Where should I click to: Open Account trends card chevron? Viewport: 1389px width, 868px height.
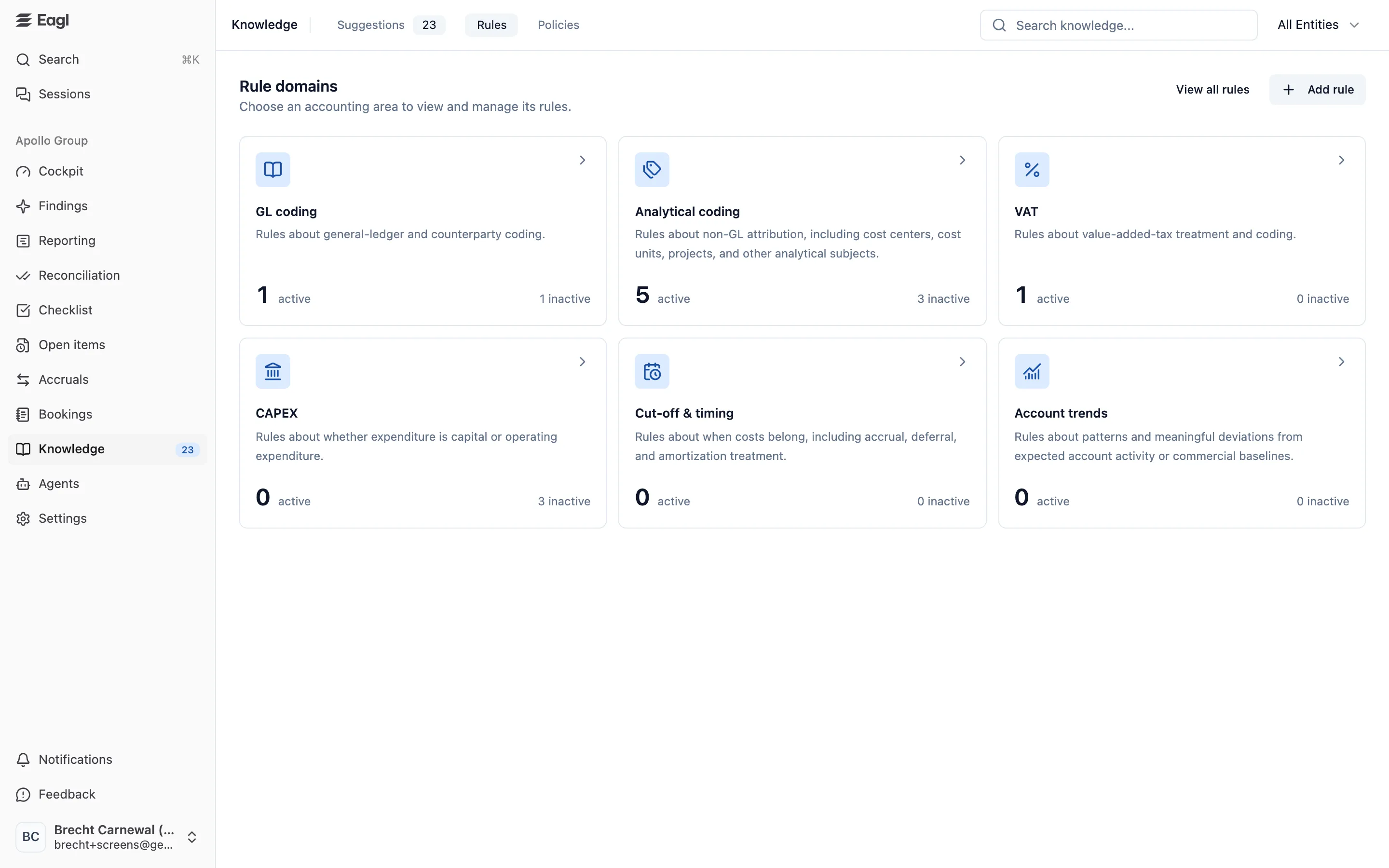click(x=1341, y=362)
